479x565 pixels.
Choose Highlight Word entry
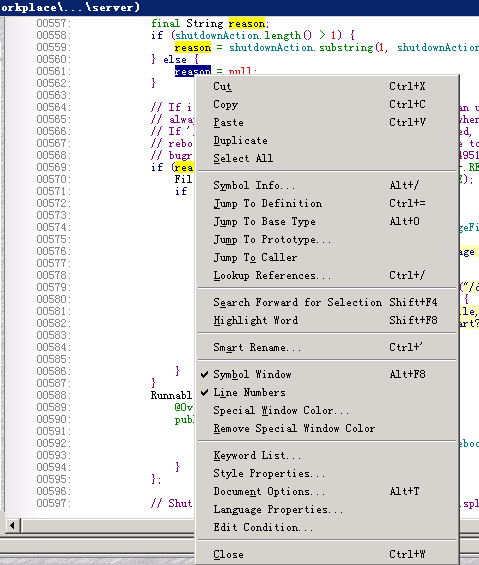(327, 321)
